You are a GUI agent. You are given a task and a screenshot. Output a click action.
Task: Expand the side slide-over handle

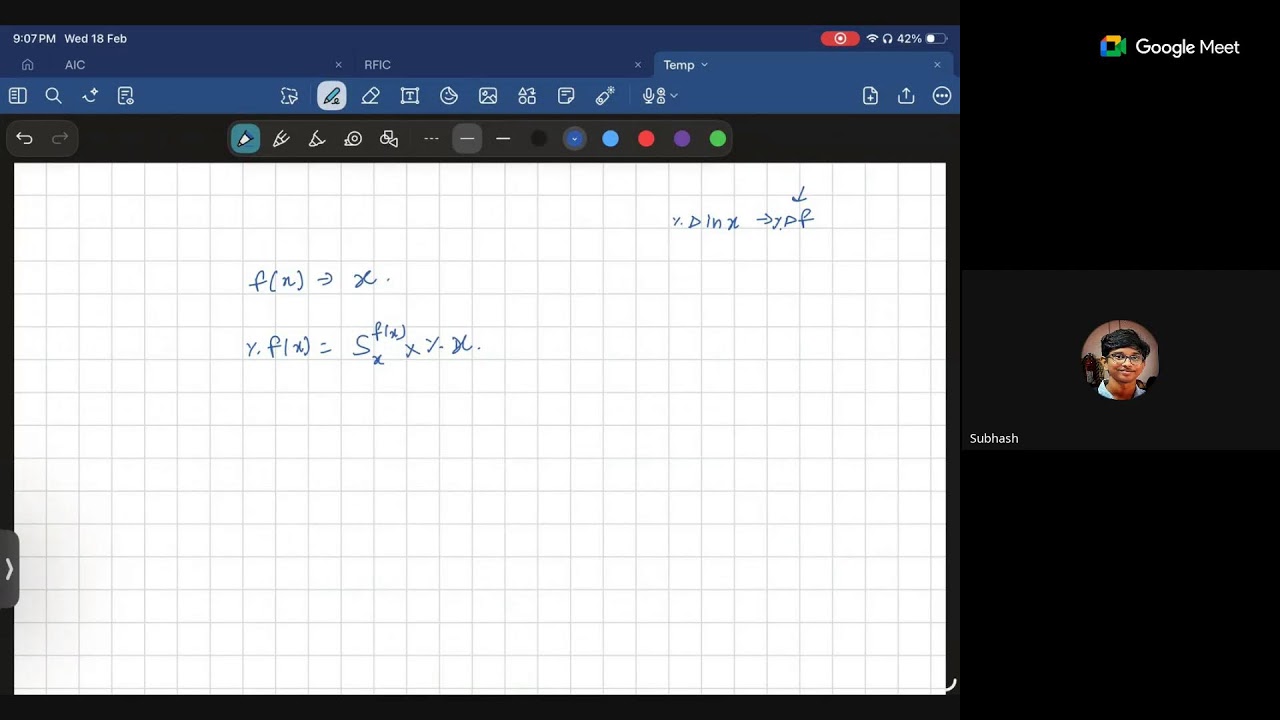pyautogui.click(x=9, y=569)
